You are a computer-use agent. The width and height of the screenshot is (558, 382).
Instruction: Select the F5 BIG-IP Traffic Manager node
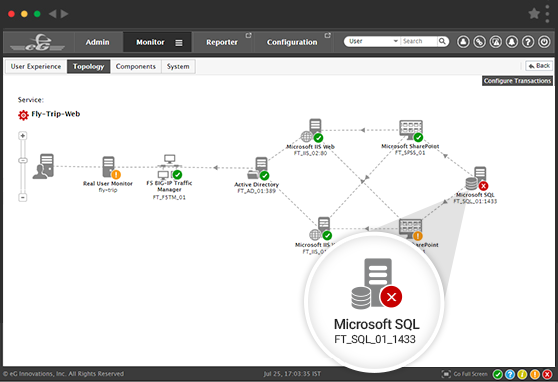pos(169,177)
